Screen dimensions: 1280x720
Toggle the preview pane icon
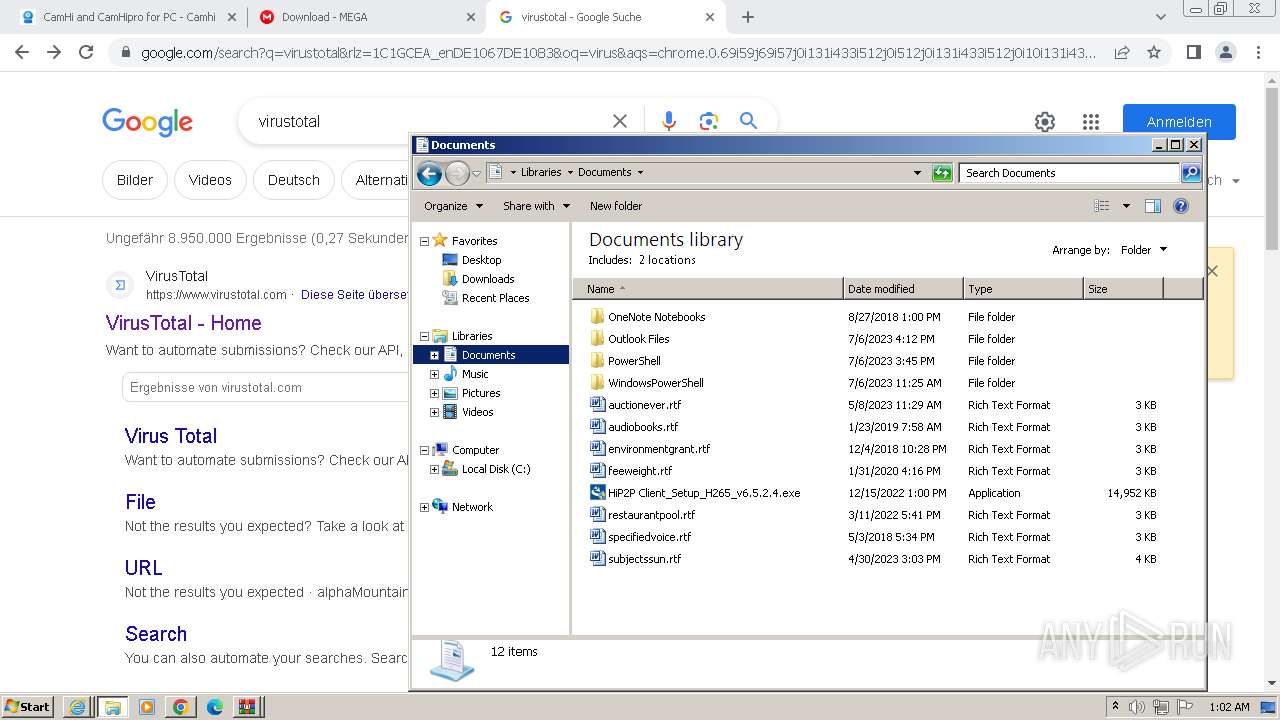[1152, 206]
